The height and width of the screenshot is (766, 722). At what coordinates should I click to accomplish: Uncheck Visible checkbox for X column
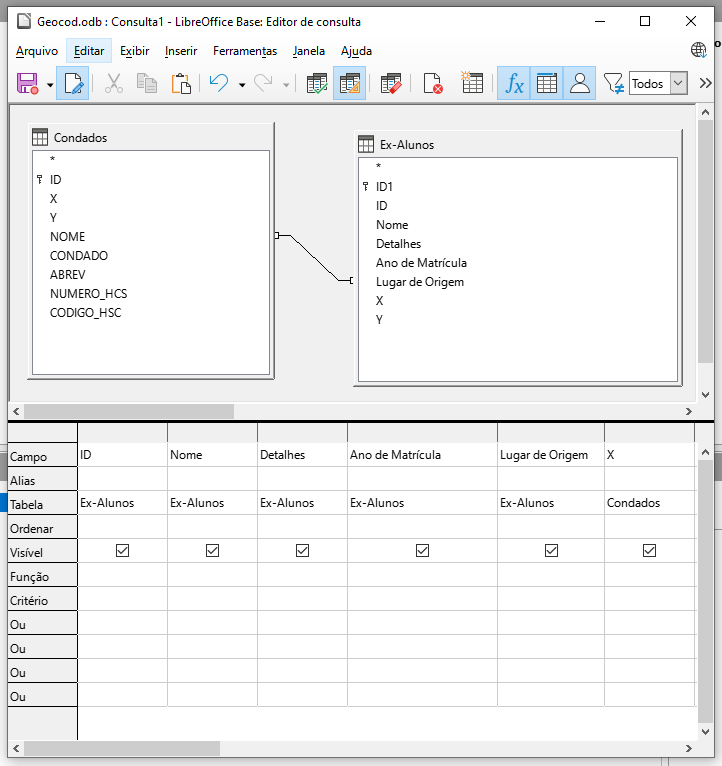pyautogui.click(x=650, y=551)
